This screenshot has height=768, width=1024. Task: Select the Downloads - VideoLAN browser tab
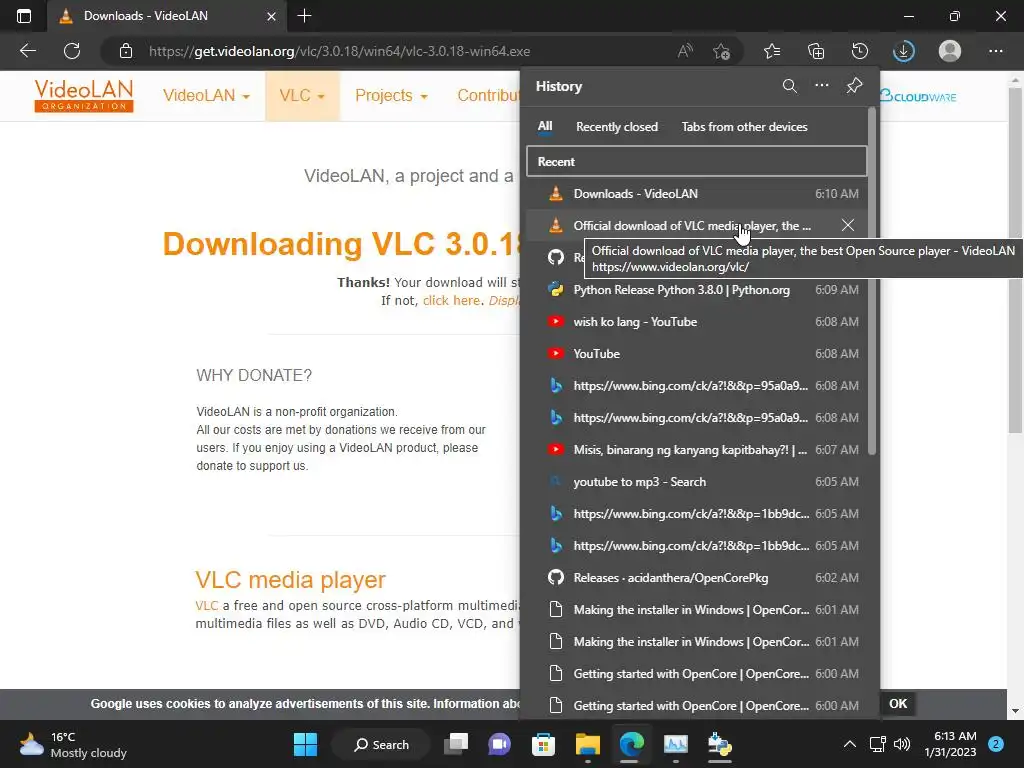click(x=167, y=16)
